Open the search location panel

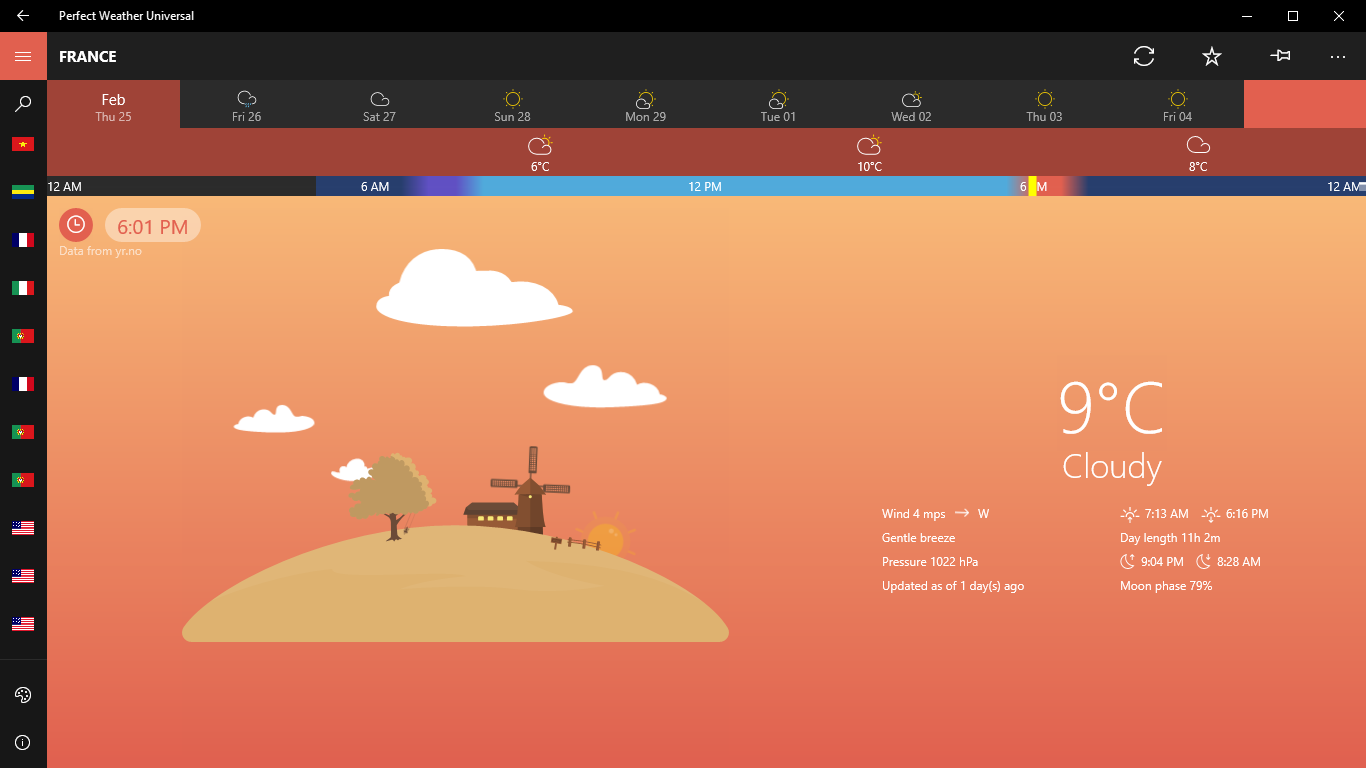pos(23,103)
